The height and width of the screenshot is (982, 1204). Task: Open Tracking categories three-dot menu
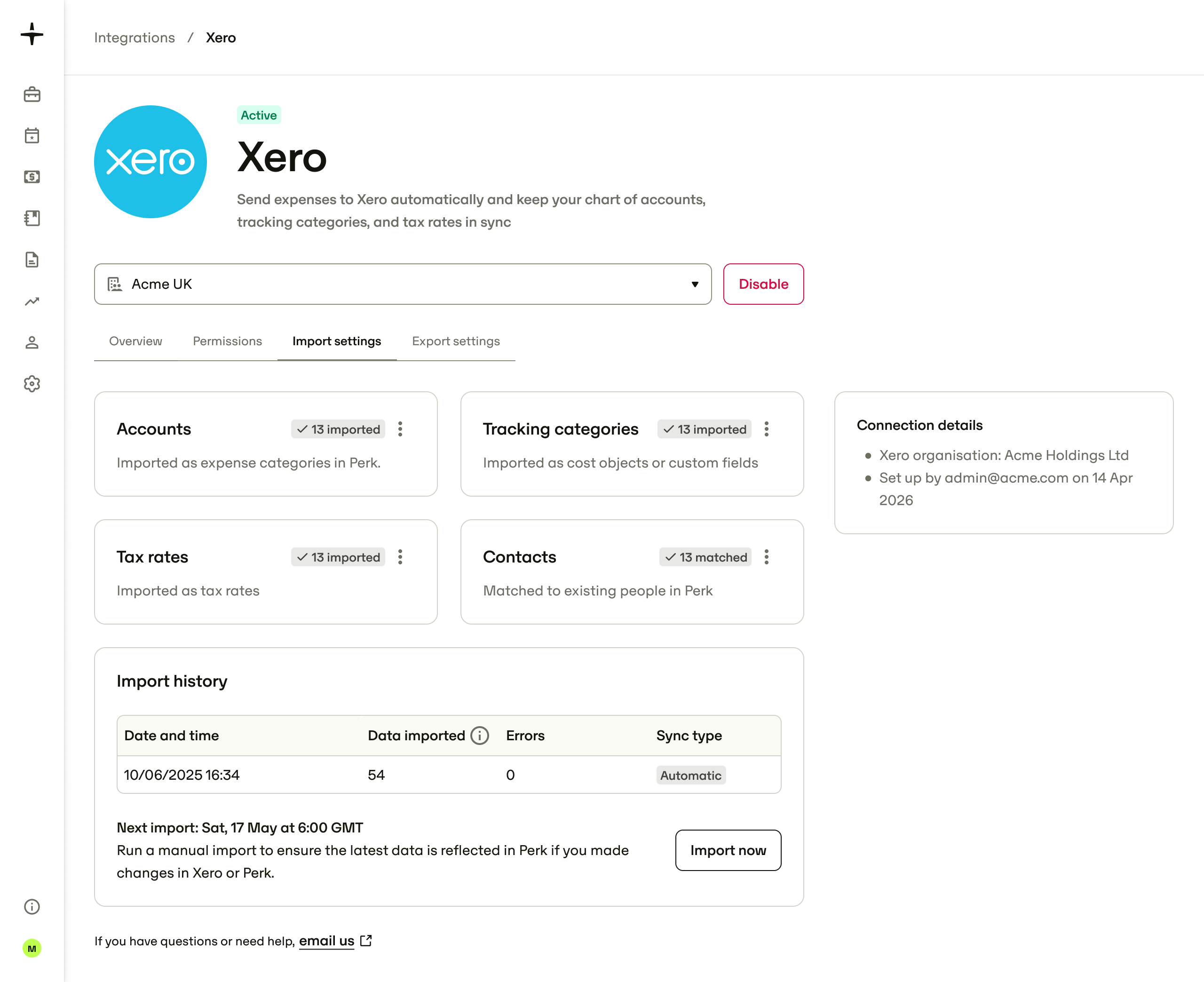tap(766, 429)
